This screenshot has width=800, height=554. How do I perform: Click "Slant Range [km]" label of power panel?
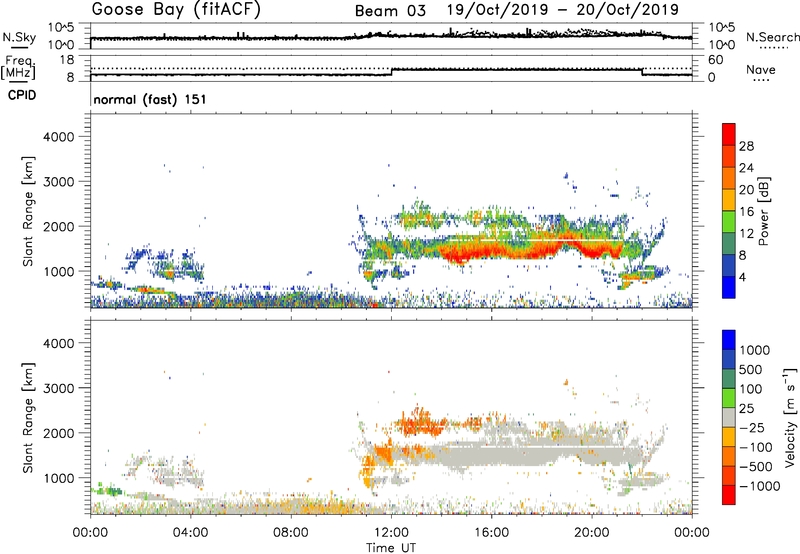28,211
